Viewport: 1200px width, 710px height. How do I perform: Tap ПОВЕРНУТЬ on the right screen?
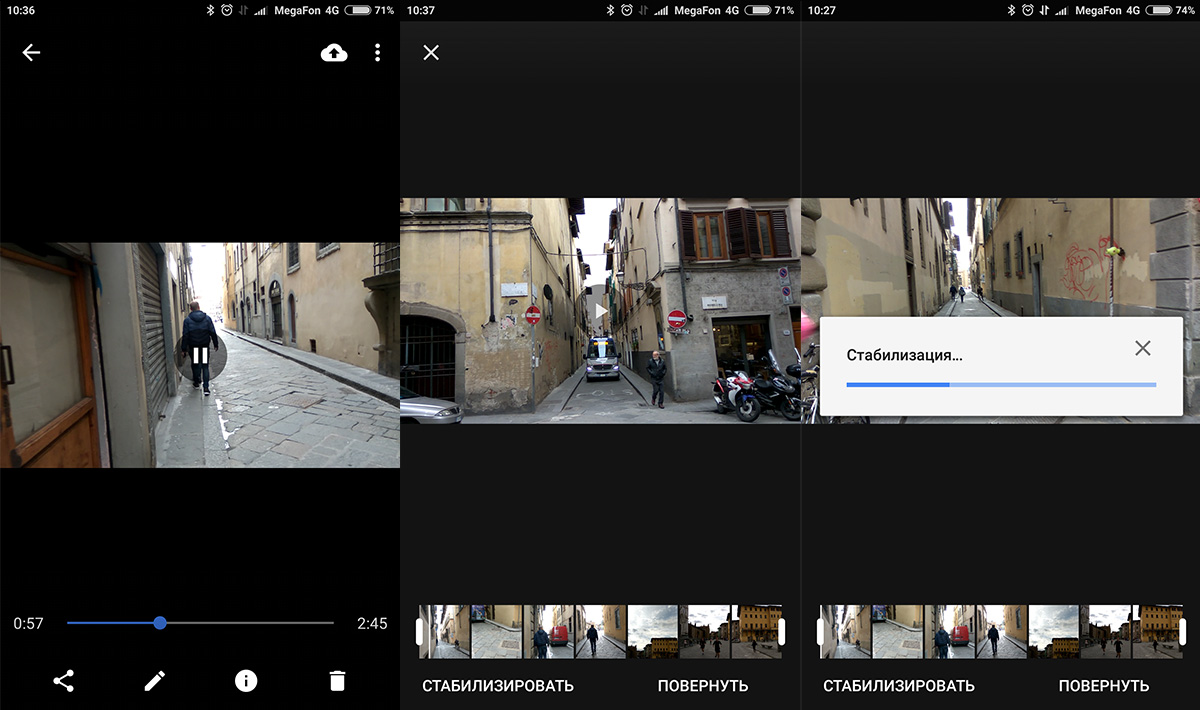coord(1104,686)
